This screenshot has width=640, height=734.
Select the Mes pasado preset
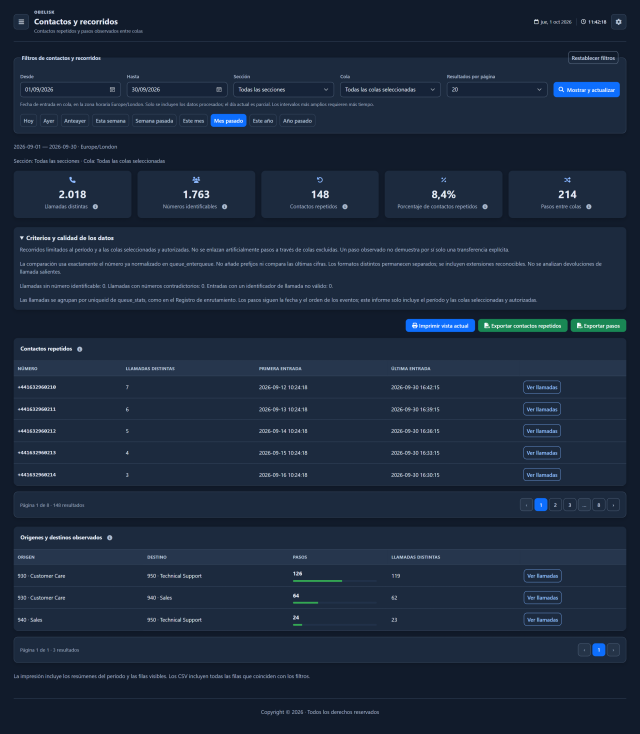pyautogui.click(x=228, y=121)
